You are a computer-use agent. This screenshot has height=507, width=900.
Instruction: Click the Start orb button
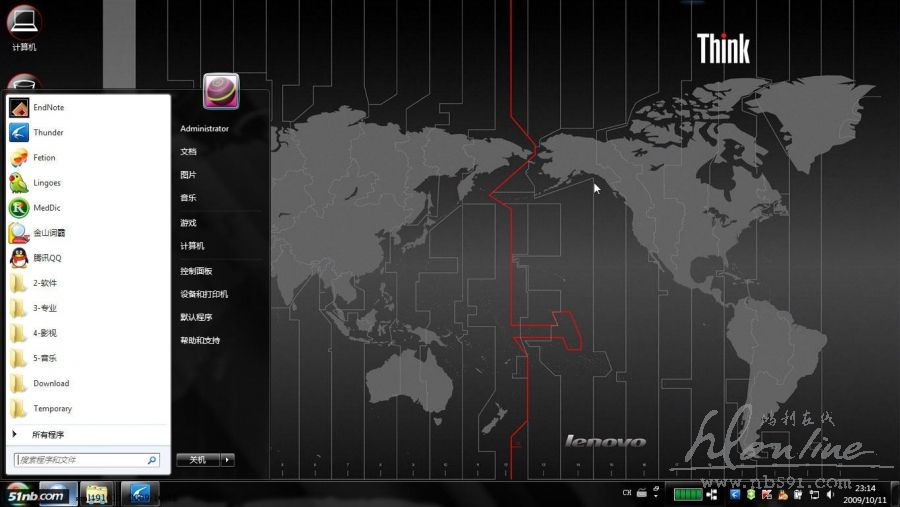(18, 494)
